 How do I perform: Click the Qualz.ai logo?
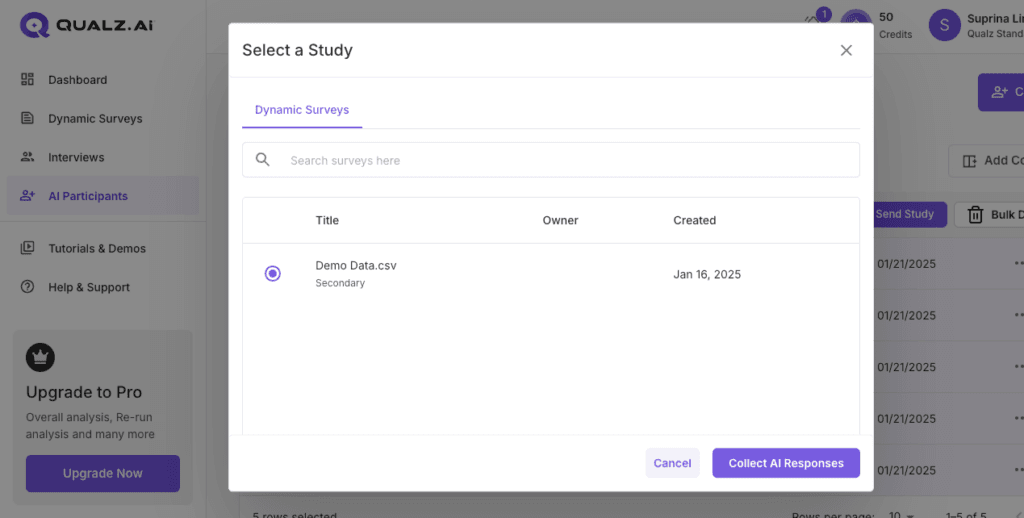(x=86, y=25)
